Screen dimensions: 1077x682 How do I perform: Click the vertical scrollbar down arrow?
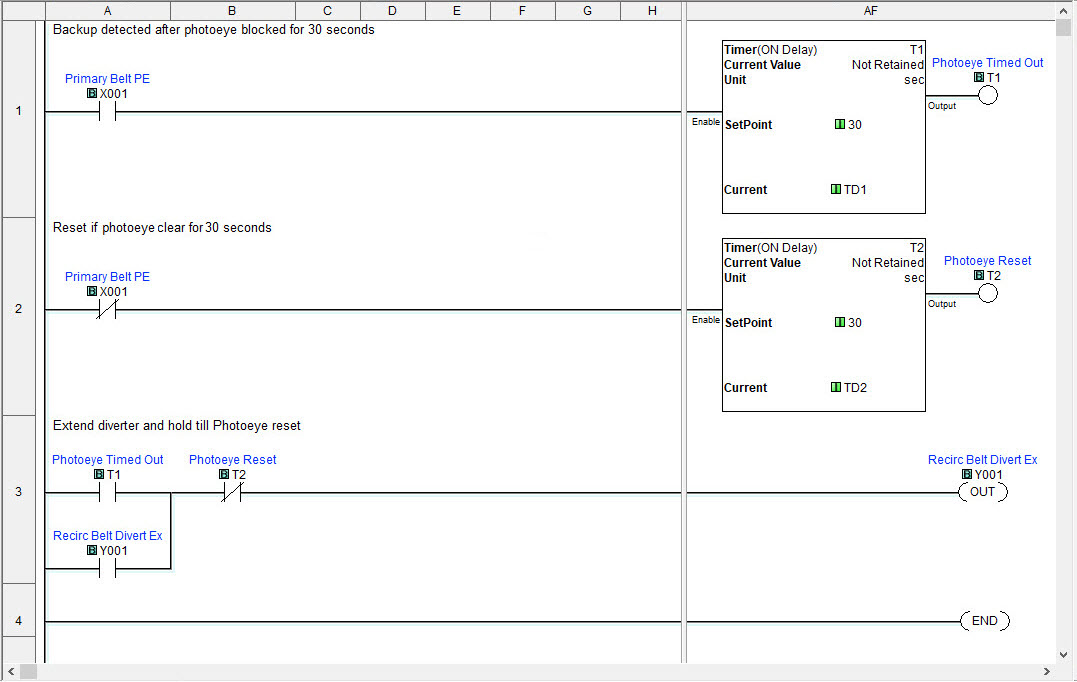tap(1063, 655)
